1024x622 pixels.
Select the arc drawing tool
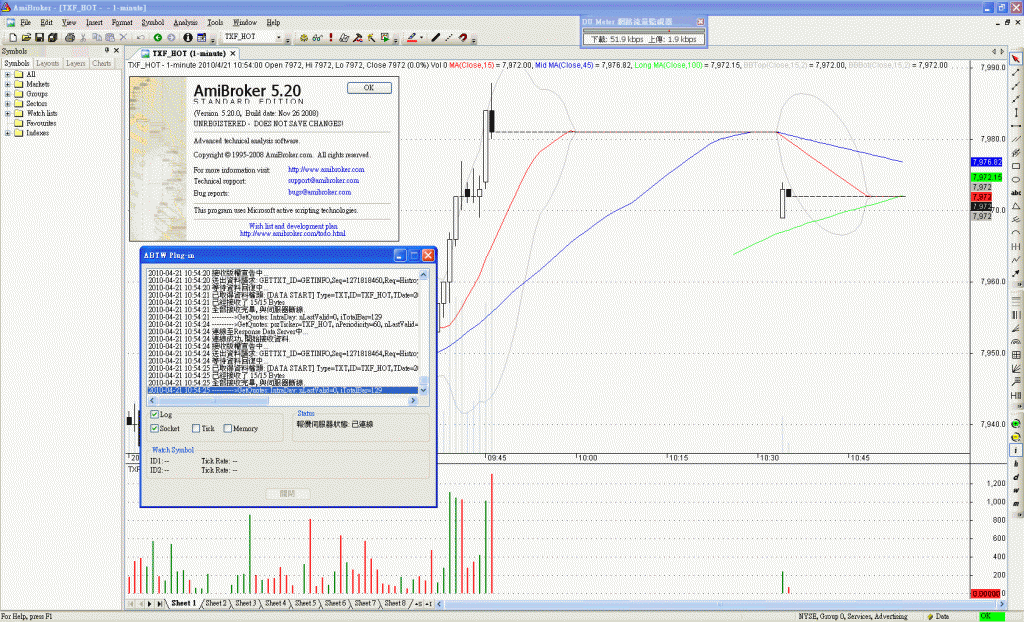(x=1016, y=233)
